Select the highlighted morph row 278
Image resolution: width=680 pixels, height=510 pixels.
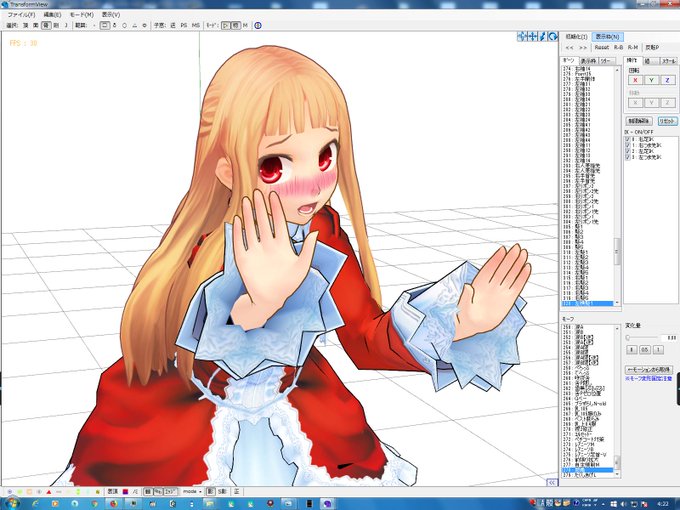[x=588, y=470]
